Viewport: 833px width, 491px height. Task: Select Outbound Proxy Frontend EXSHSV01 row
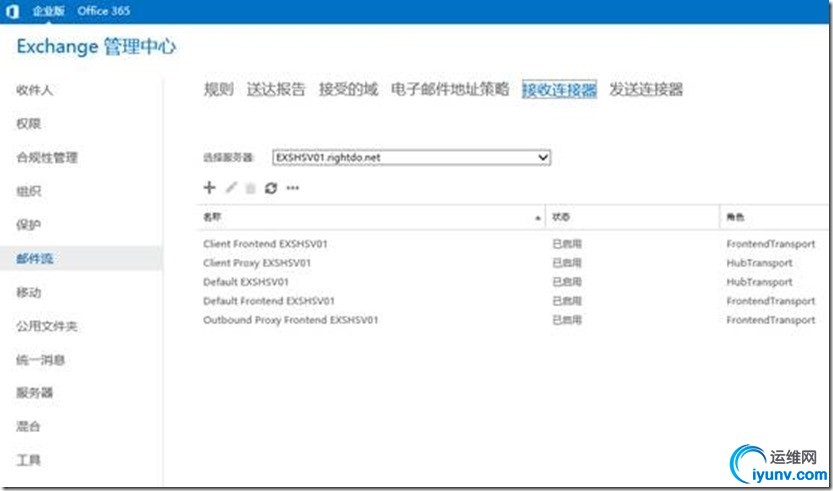(513, 320)
